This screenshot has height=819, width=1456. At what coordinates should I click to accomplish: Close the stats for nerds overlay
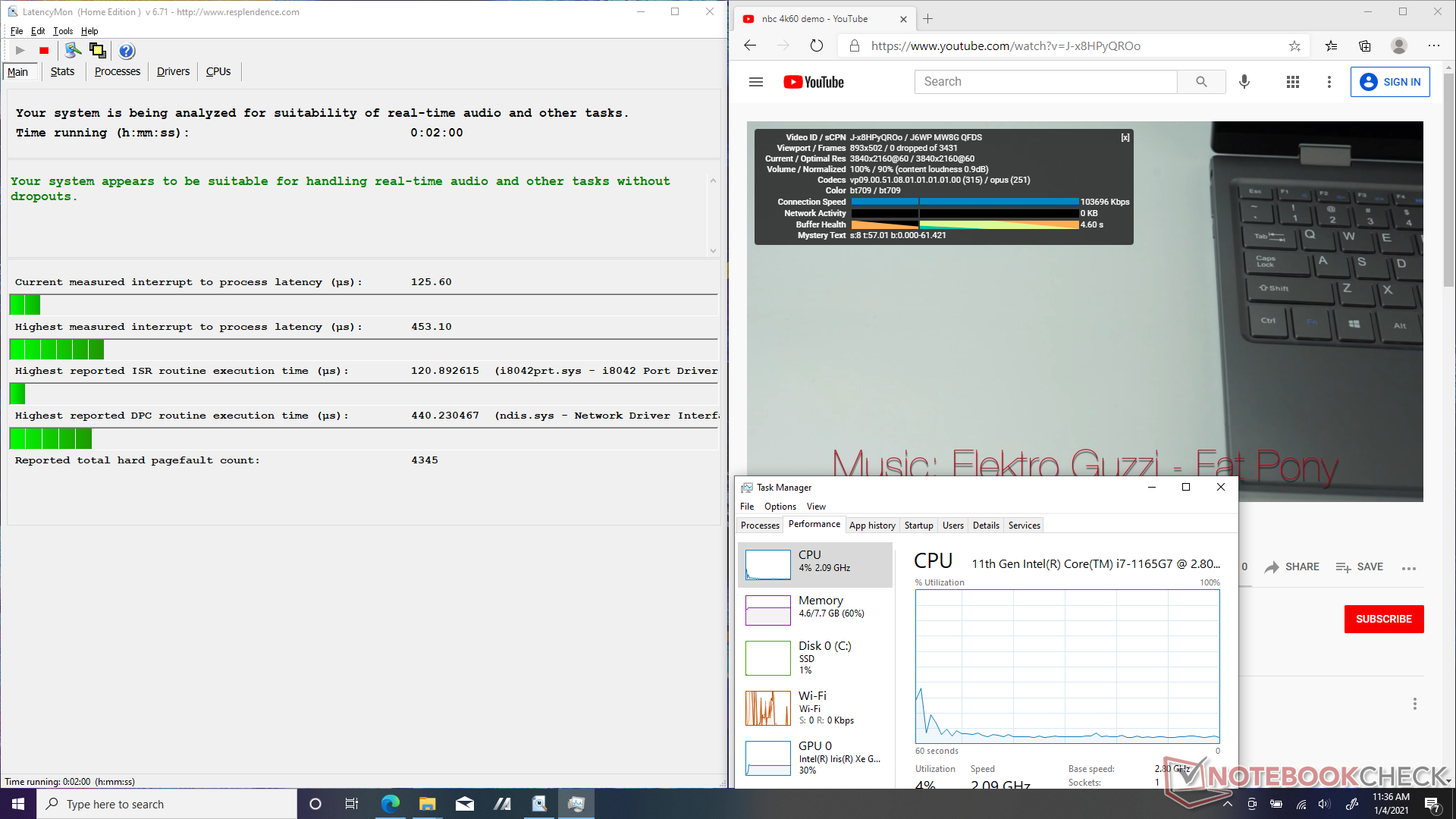click(x=1125, y=137)
